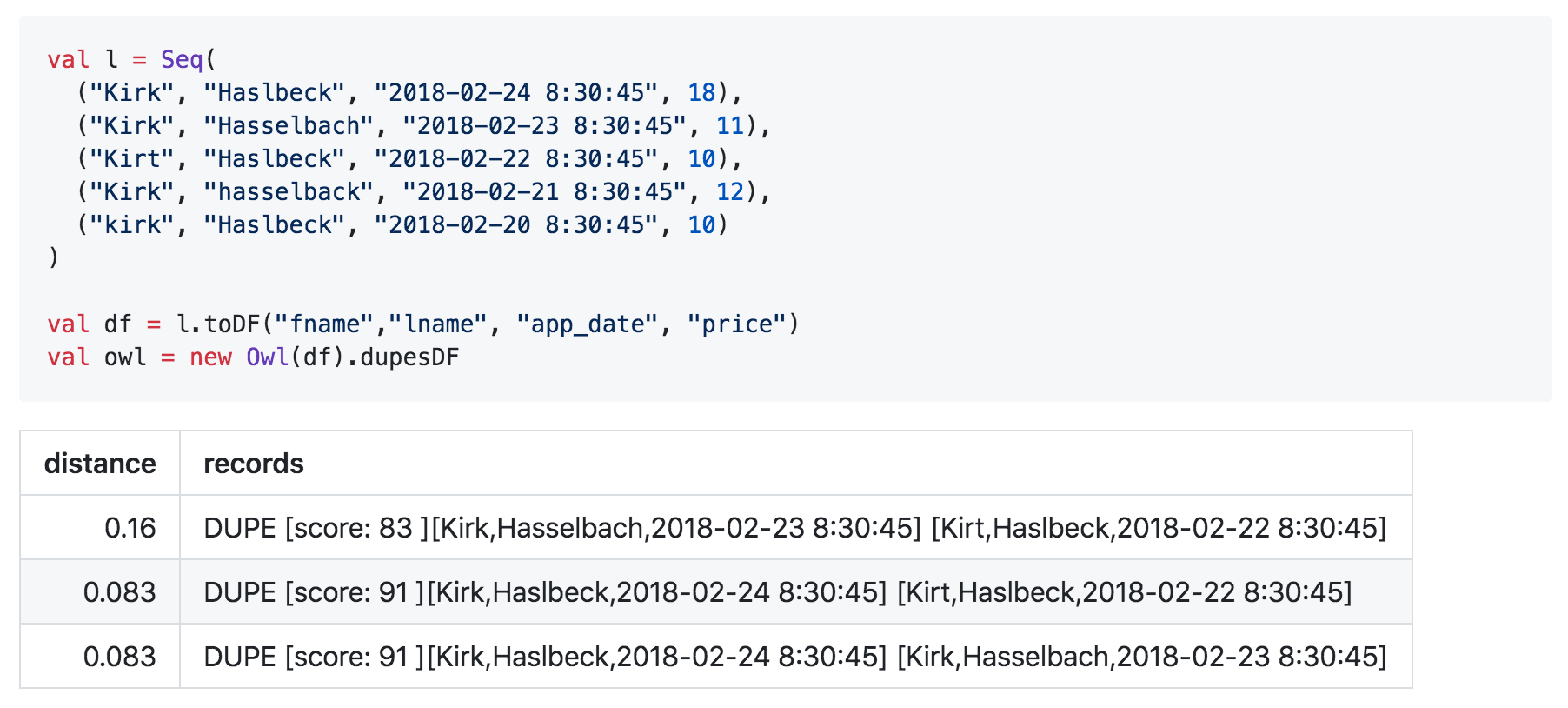The image size is (1568, 708).
Task: Click the dupesDF call in the code
Action: (409, 357)
